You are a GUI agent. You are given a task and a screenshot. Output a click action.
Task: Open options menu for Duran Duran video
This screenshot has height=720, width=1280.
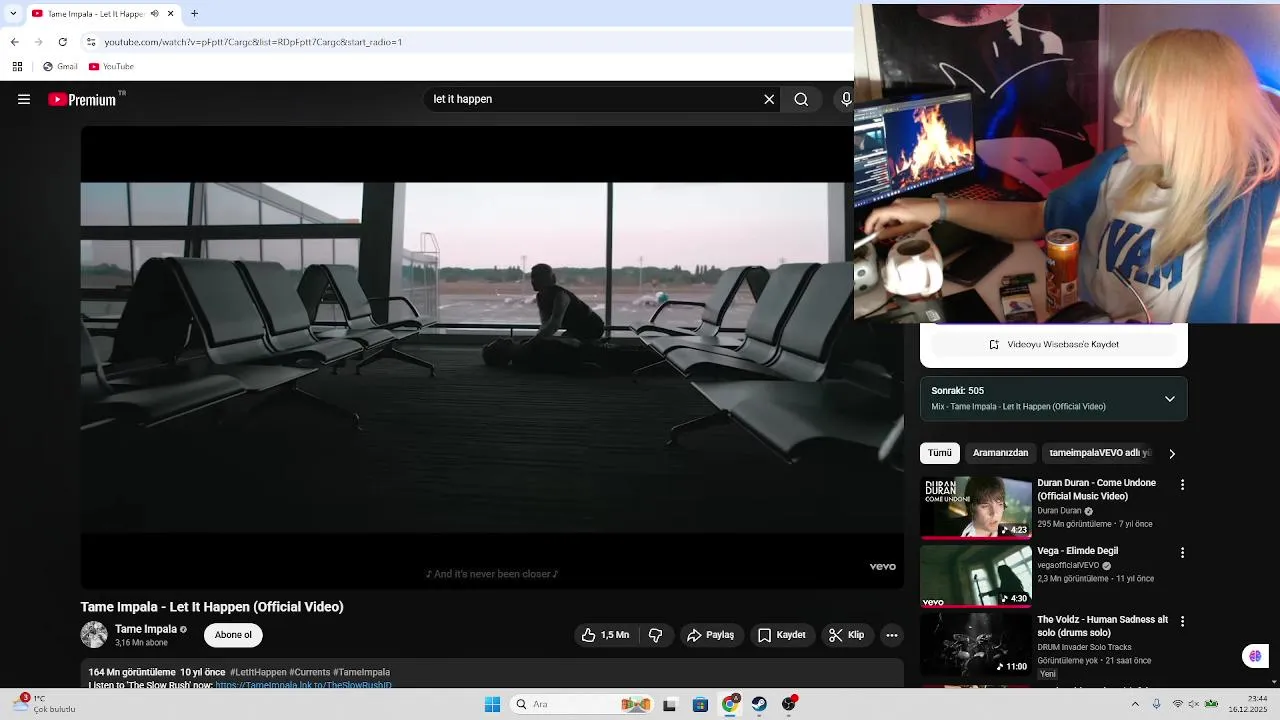1182,485
